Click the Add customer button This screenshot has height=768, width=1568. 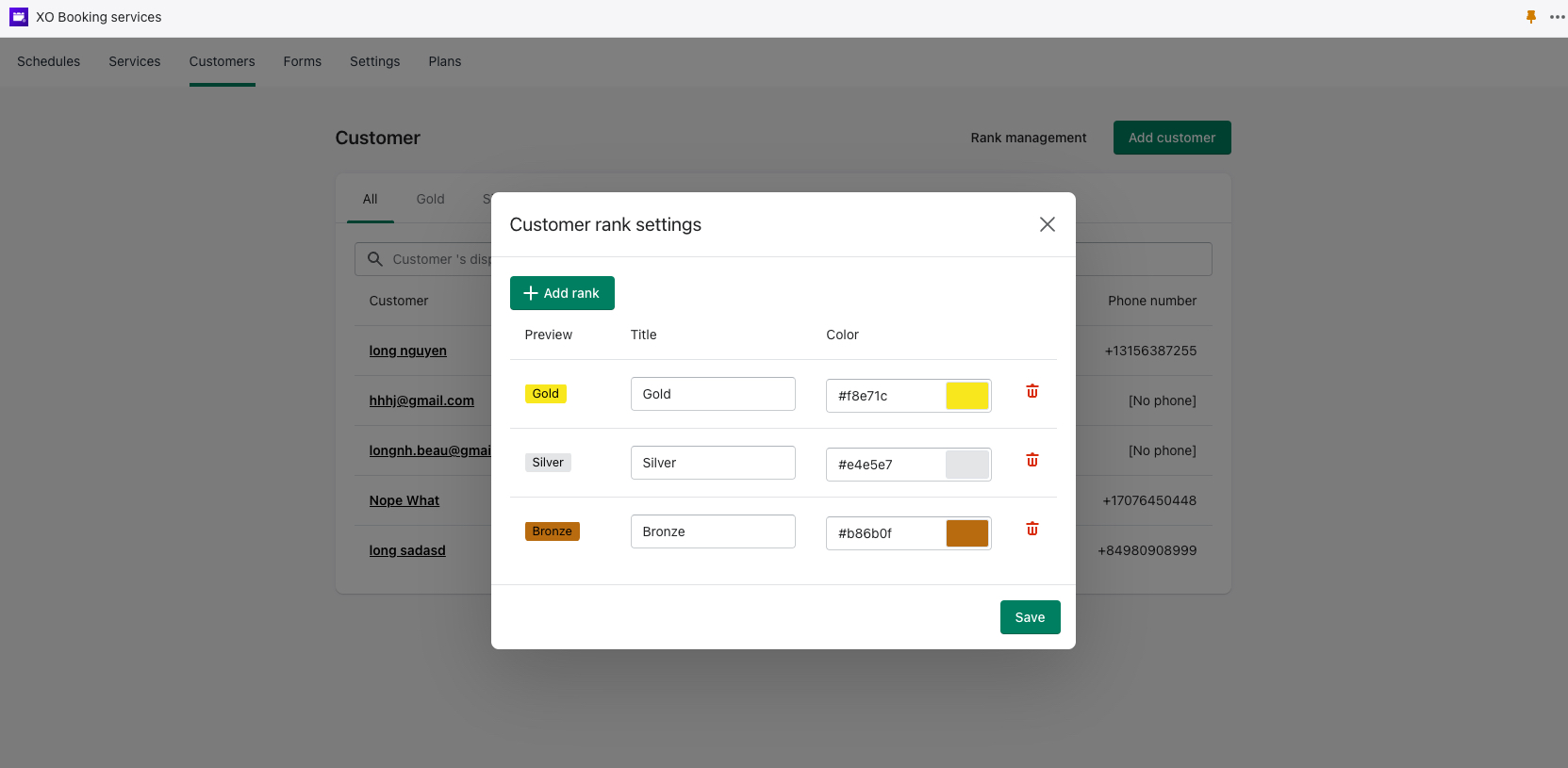1172,138
